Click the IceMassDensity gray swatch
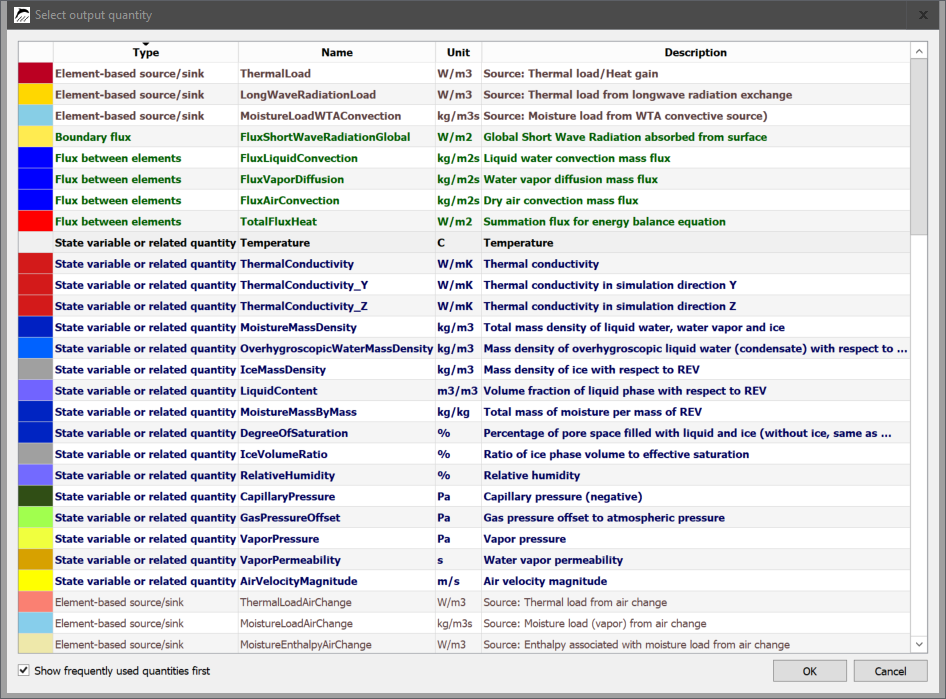The image size is (946, 699). [36, 369]
